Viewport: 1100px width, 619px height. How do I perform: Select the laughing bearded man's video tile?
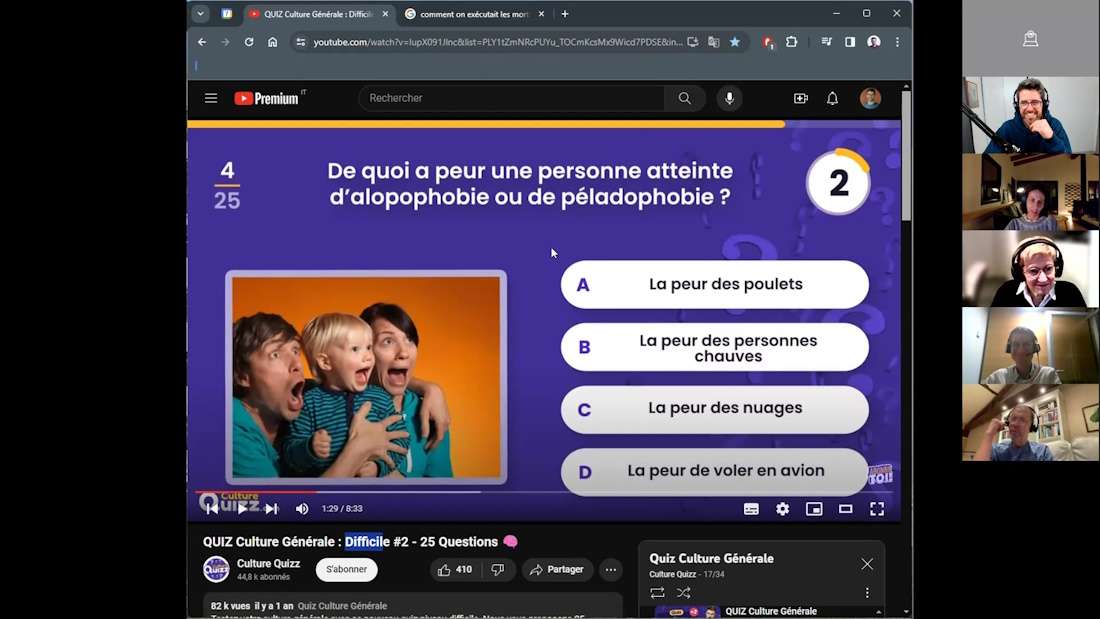click(1031, 115)
